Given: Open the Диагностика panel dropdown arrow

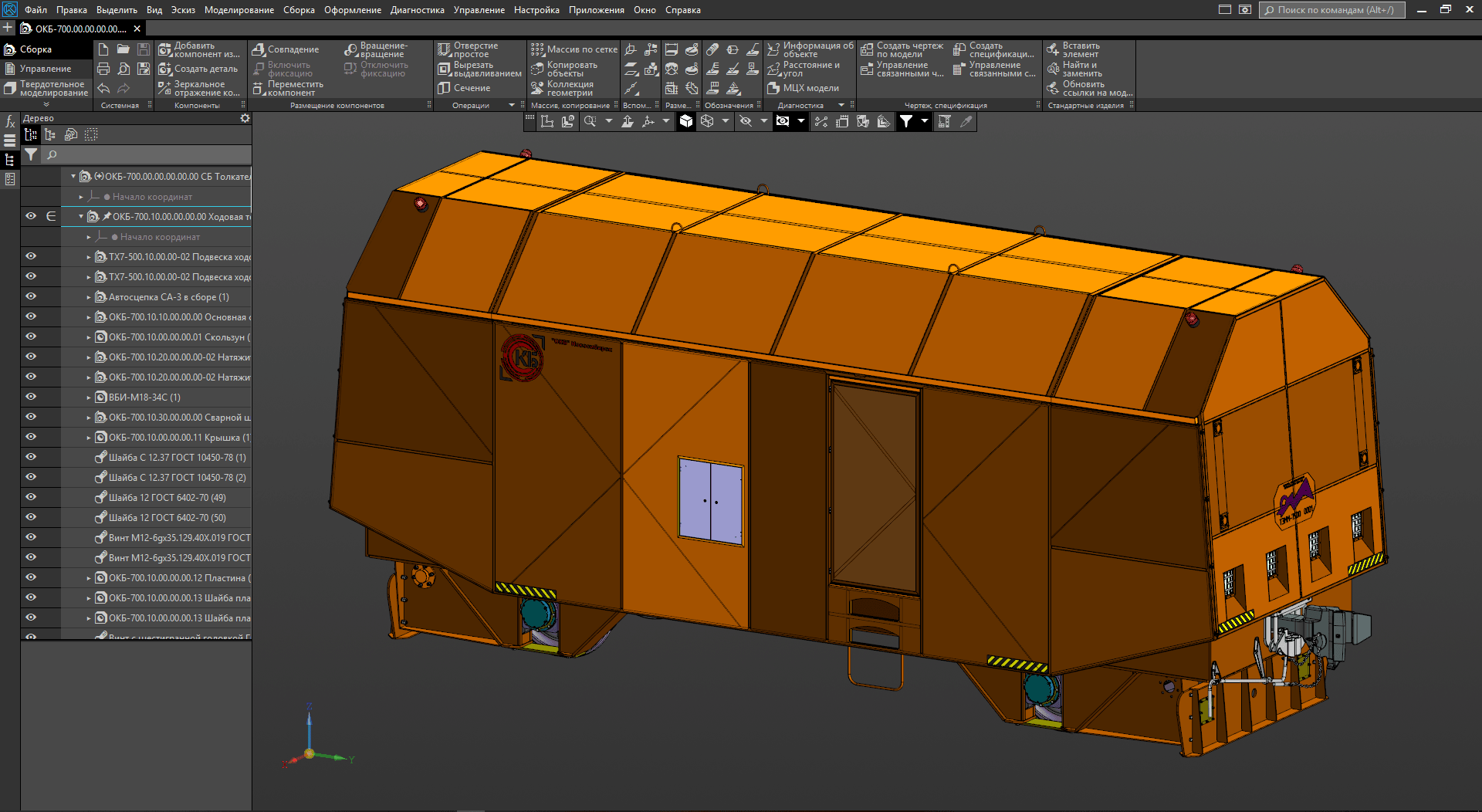Looking at the screenshot, I should [841, 105].
